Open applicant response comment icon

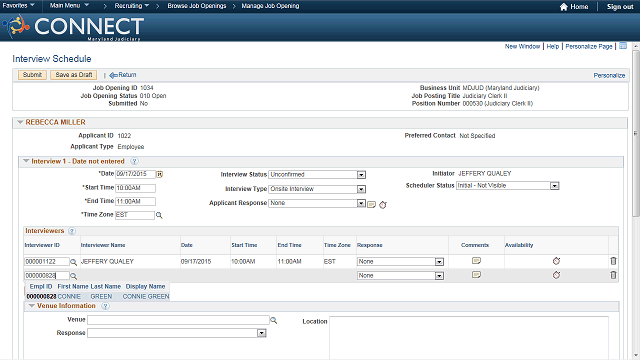tap(371, 204)
